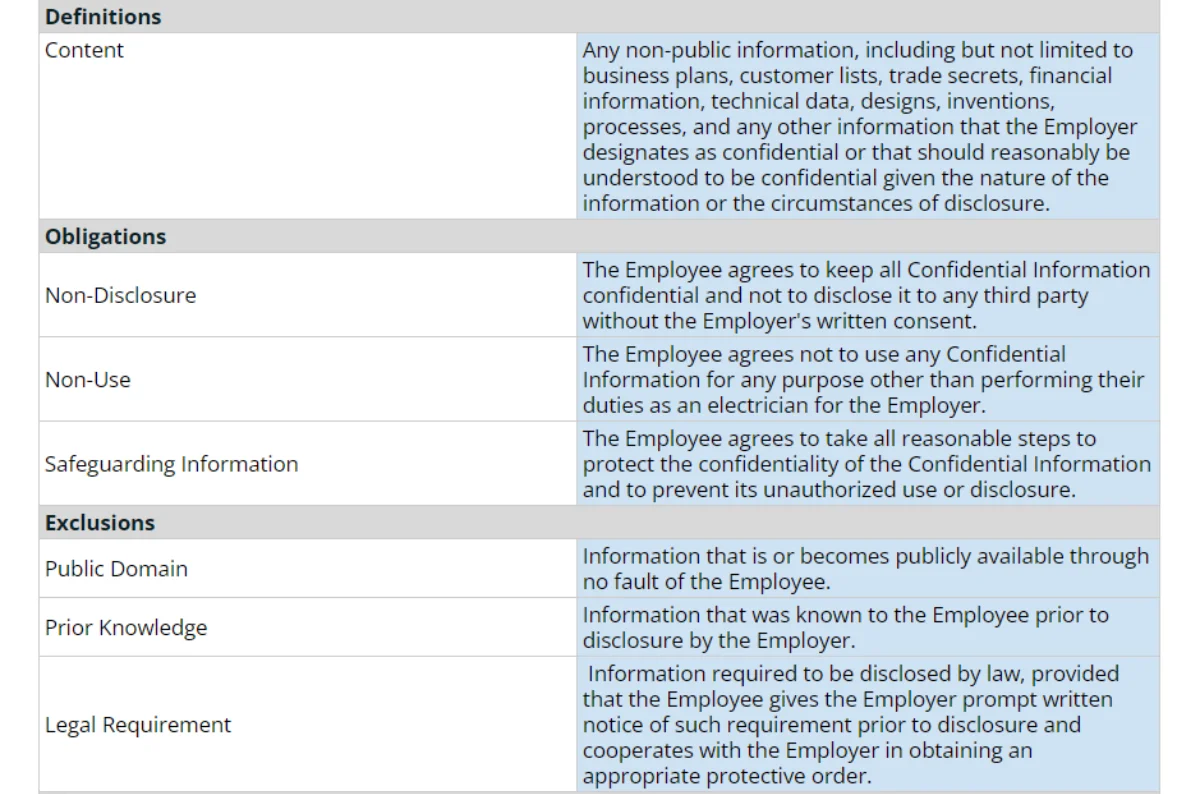
Task: Edit the Safeguarding Information description field
Action: pyautogui.click(x=867, y=464)
